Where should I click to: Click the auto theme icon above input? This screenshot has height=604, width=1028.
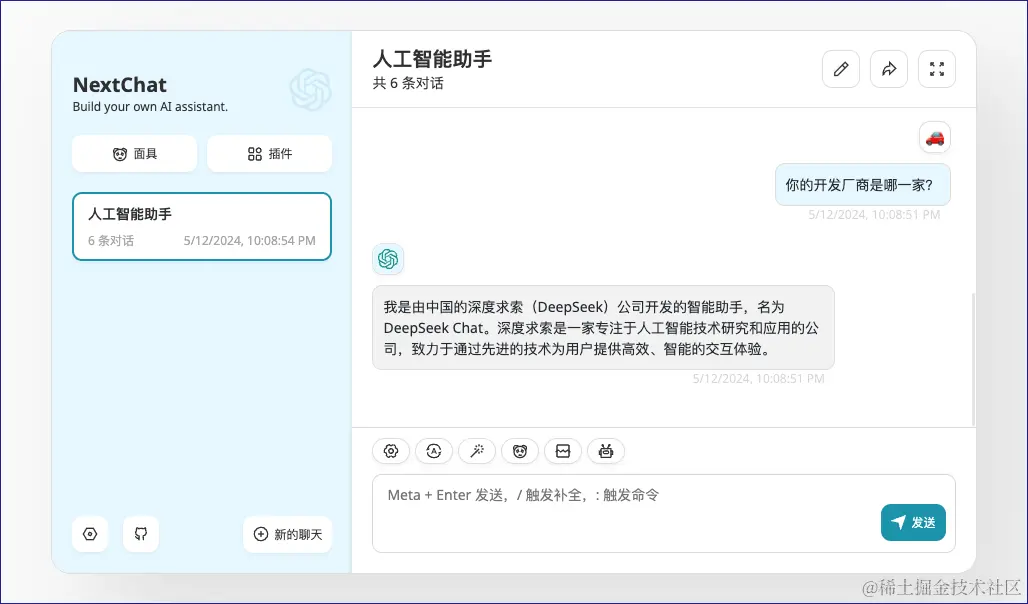[x=434, y=451]
